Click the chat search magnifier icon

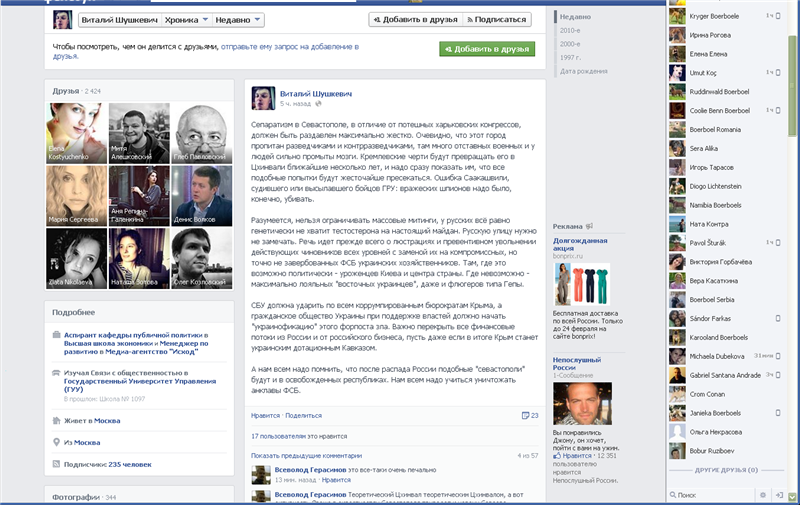[672, 494]
